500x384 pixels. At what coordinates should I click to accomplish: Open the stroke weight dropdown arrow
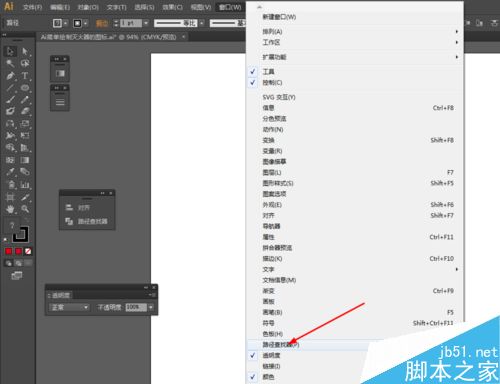tap(146, 23)
